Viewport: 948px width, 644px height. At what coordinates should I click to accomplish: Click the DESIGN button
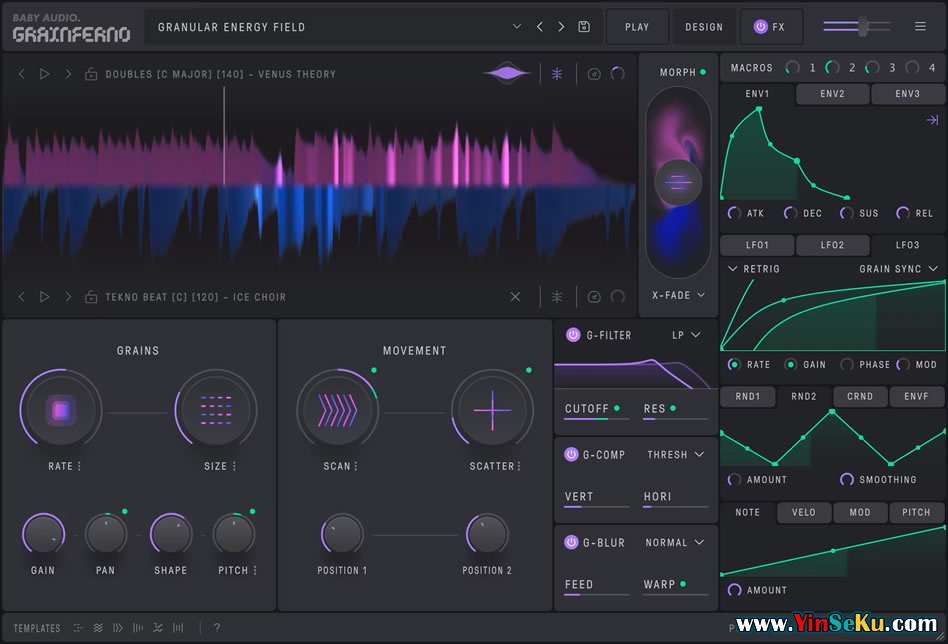click(704, 27)
